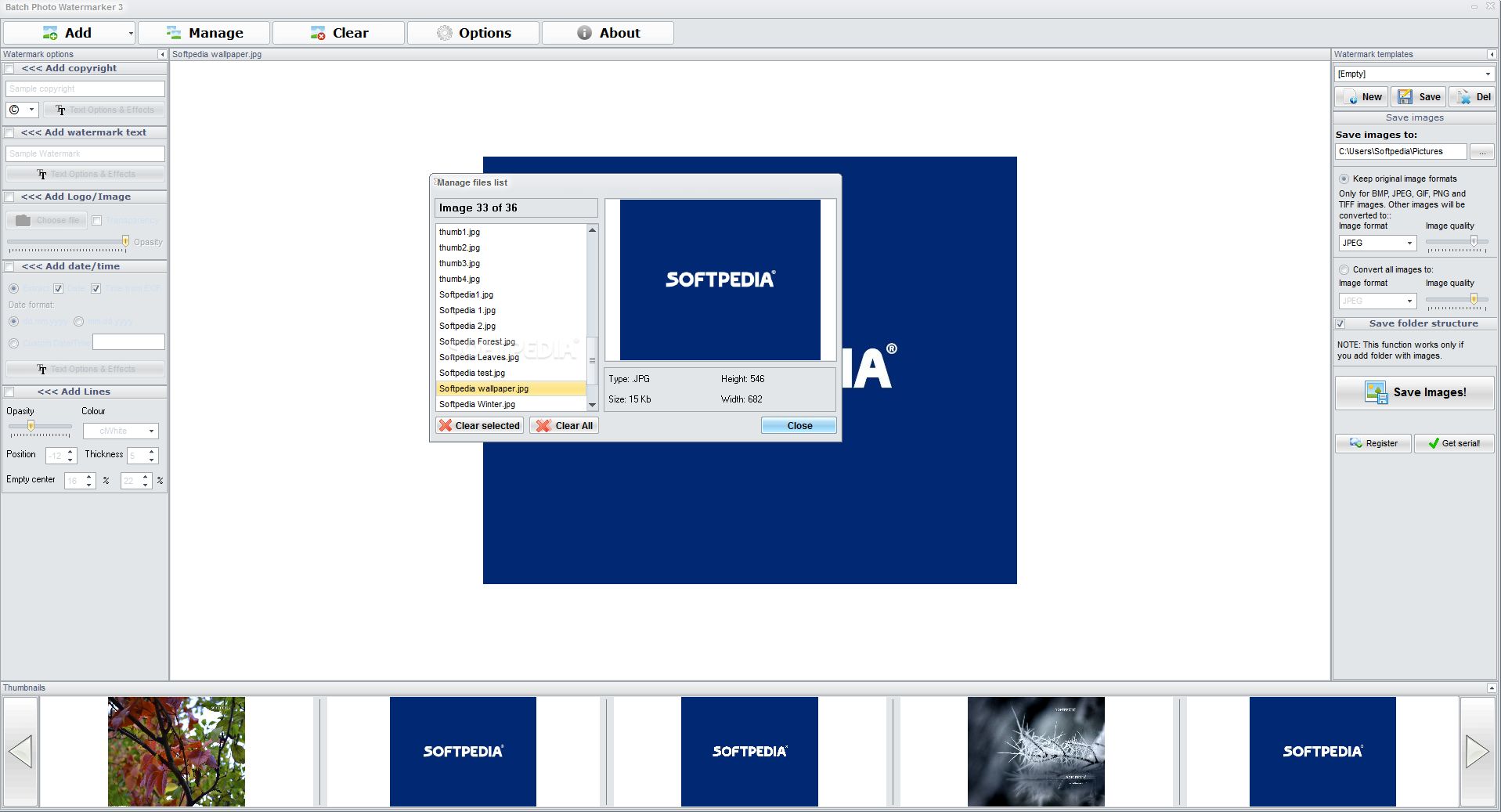Image resolution: width=1501 pixels, height=812 pixels.
Task: Click the Thickness spinner control
Action: 143,456
